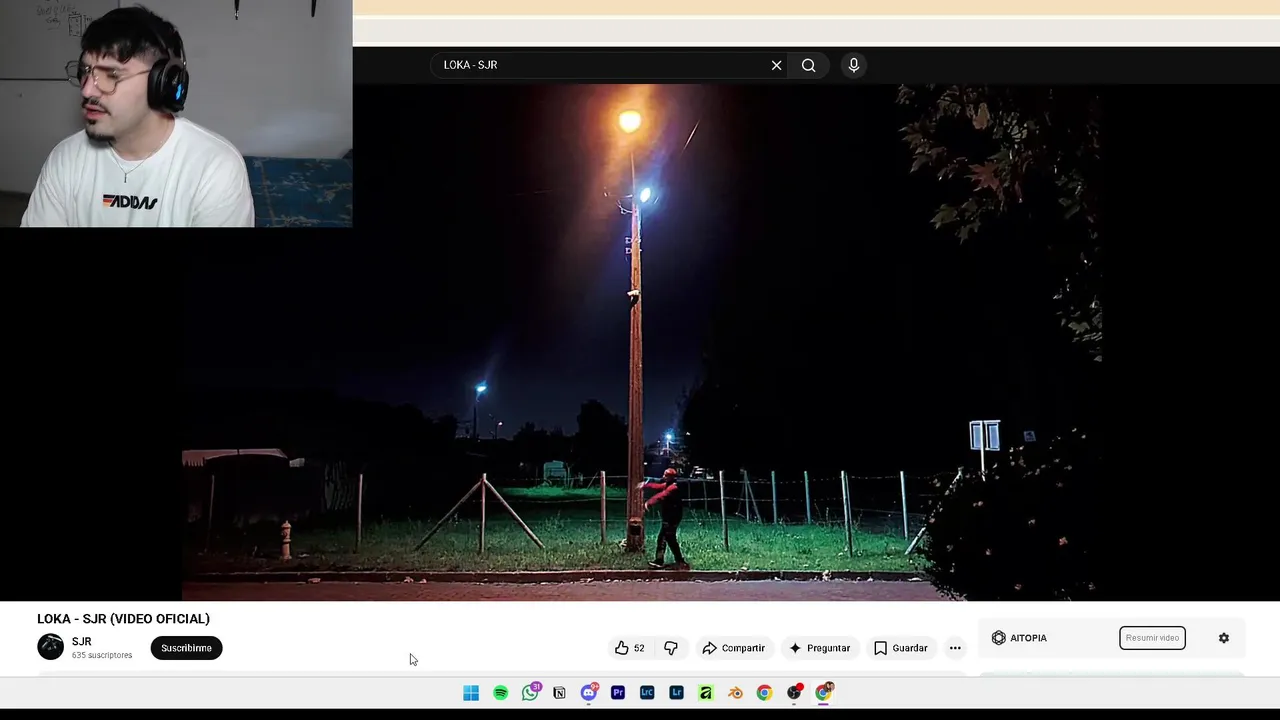Click the video player to pause
Image resolution: width=1280 pixels, height=720 pixels.
640,342
